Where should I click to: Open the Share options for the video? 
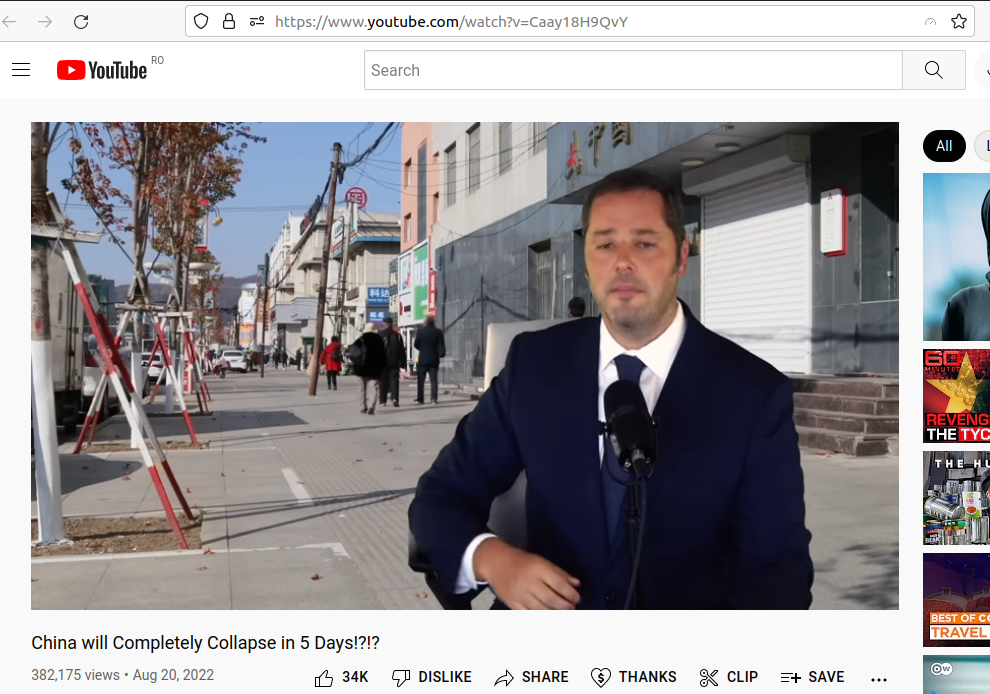531,677
